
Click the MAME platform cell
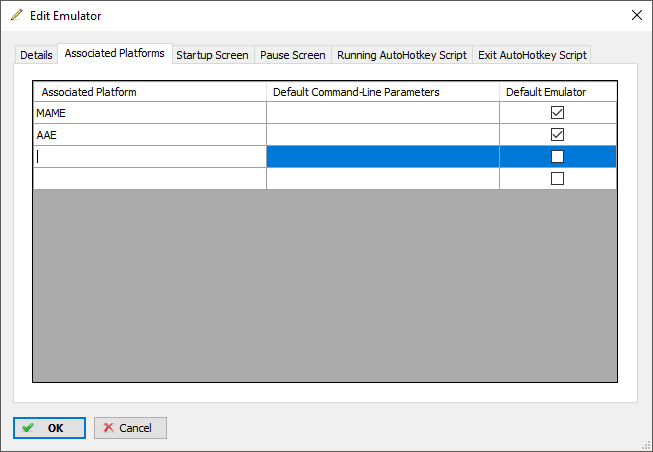pyautogui.click(x=150, y=113)
